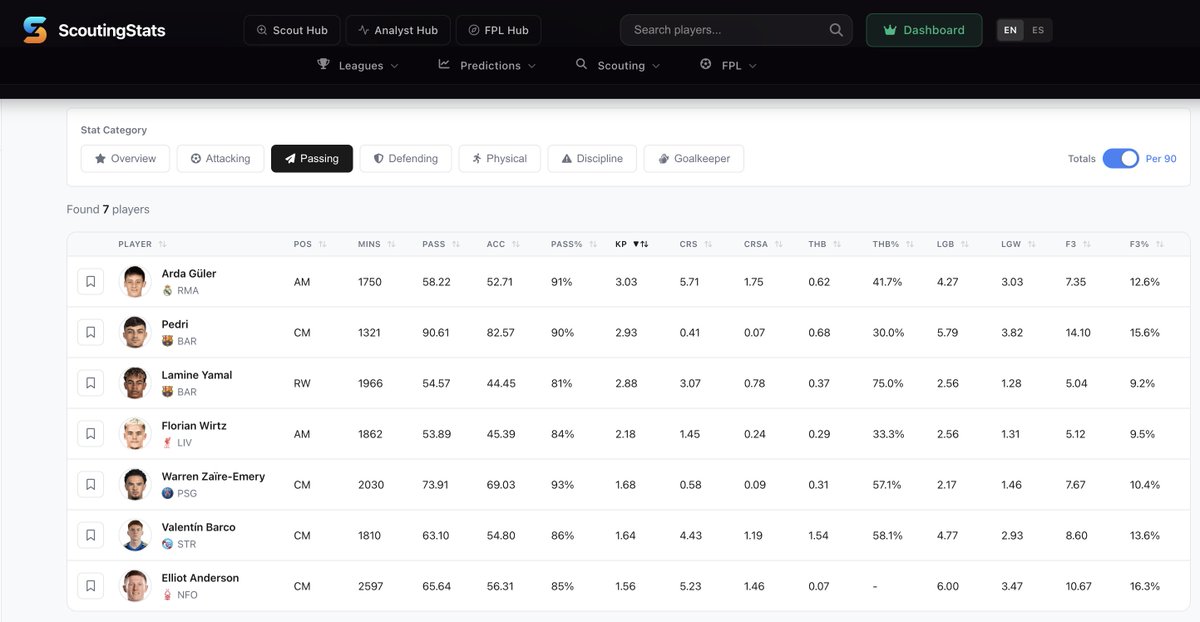Expand the Scouting menu
1200x622 pixels.
pyautogui.click(x=618, y=65)
